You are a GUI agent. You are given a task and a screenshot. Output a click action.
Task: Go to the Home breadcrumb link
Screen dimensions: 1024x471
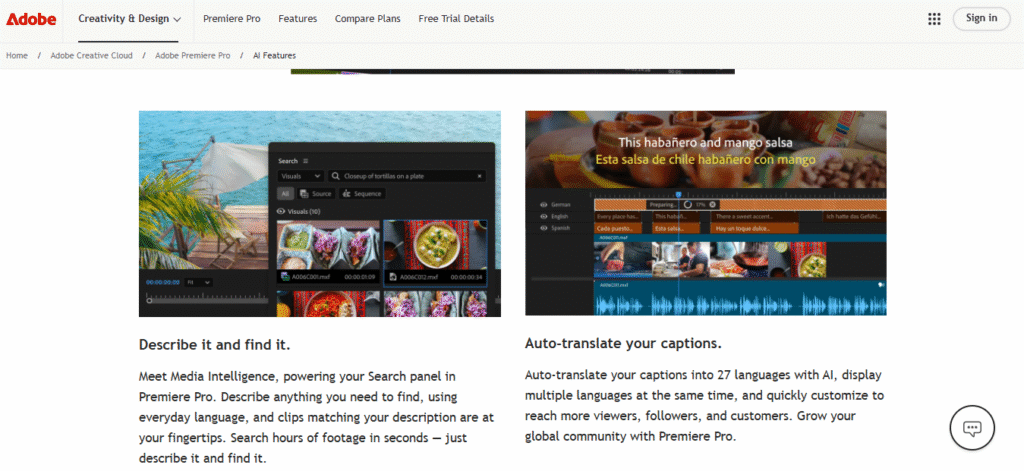(x=17, y=56)
